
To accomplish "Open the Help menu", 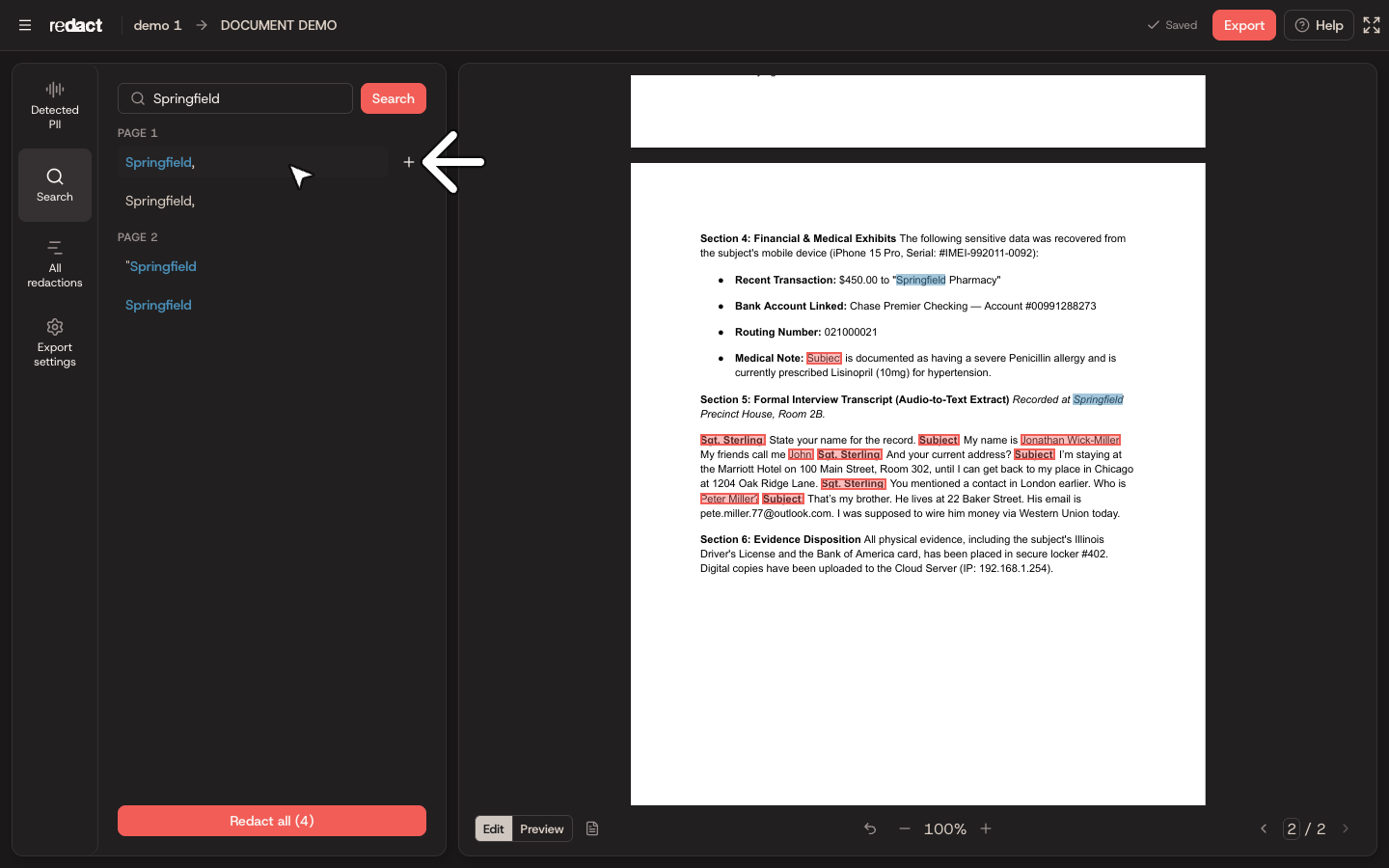I will [1319, 25].
